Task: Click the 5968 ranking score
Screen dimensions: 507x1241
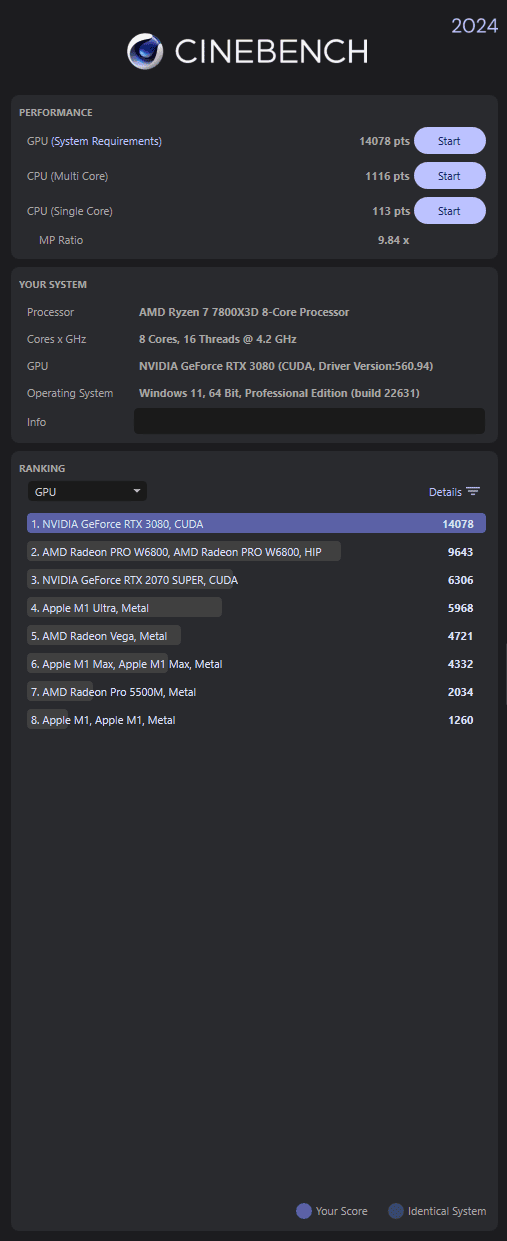Action: tap(460, 607)
